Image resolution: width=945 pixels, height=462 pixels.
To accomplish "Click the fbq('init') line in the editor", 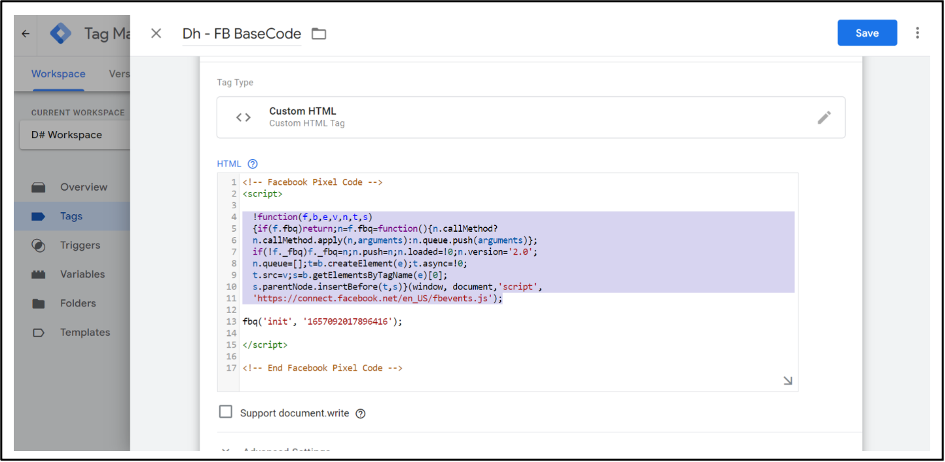I will (x=322, y=322).
